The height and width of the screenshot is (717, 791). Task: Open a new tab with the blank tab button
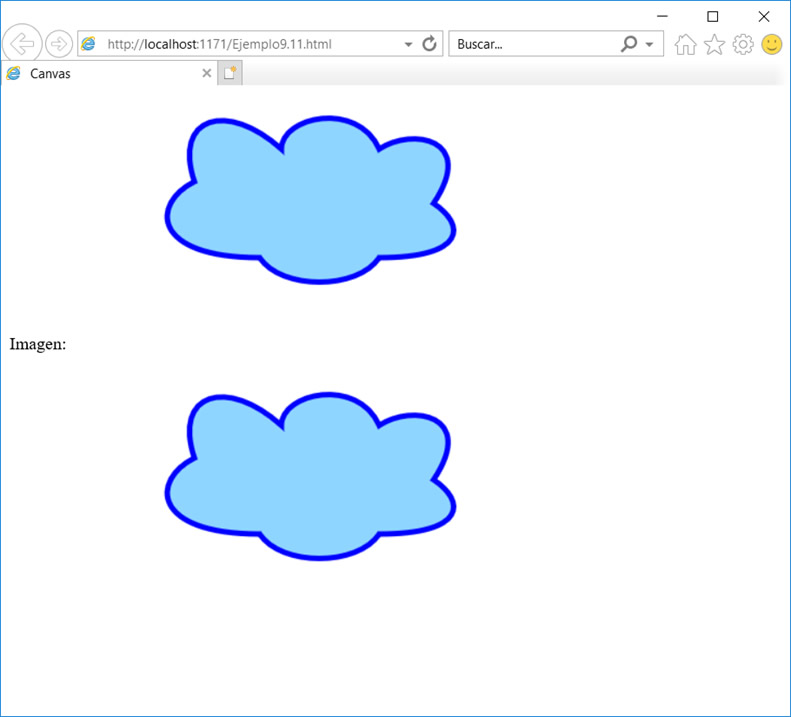click(230, 73)
